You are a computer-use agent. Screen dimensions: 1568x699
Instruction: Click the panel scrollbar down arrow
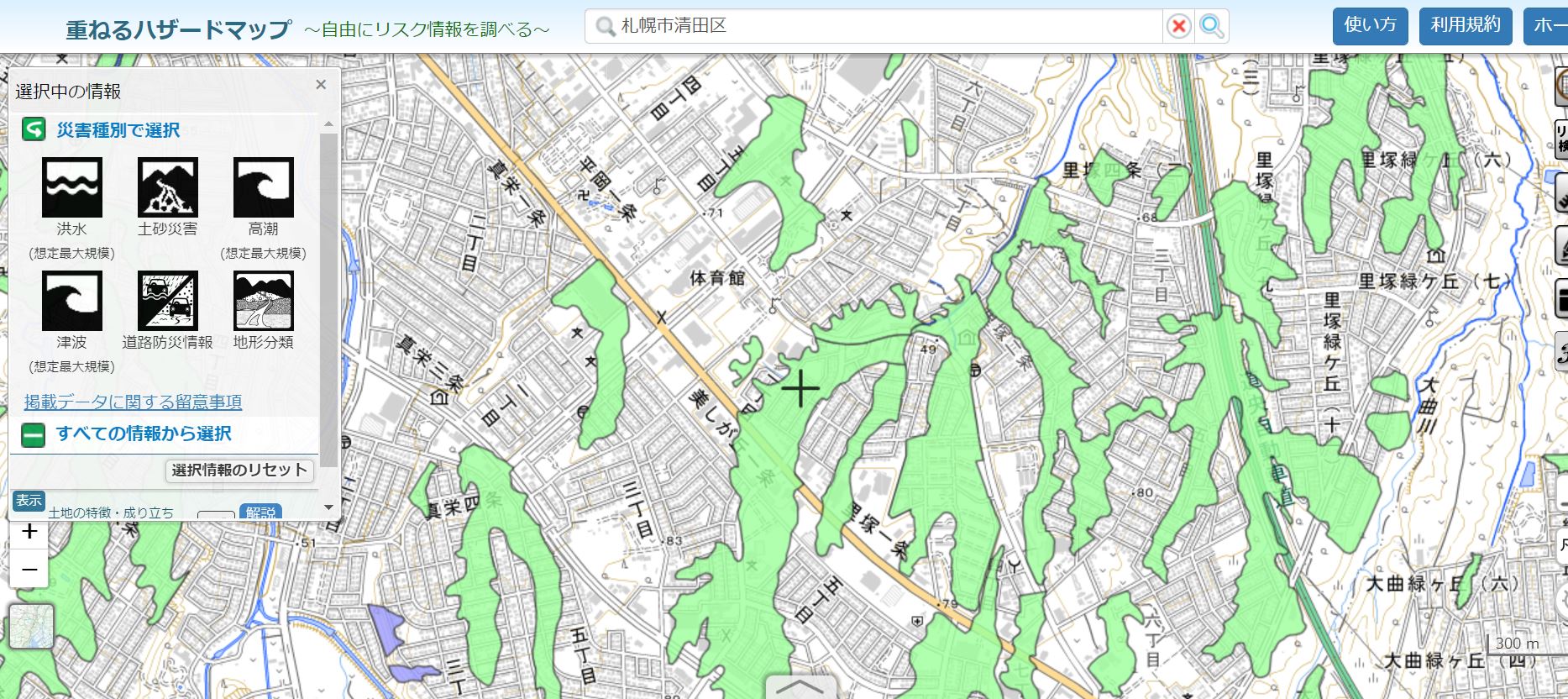point(329,507)
